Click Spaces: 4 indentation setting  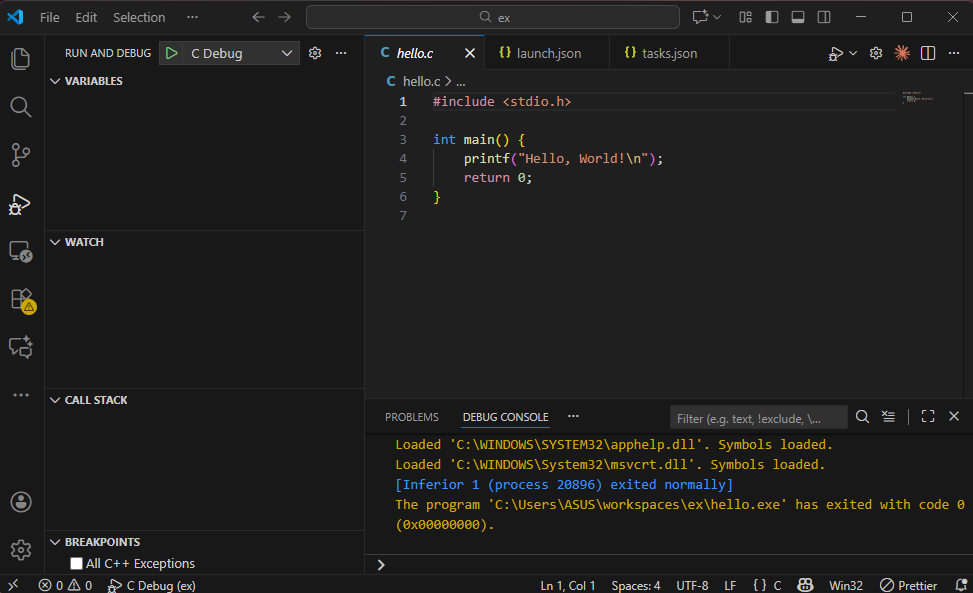tap(636, 585)
